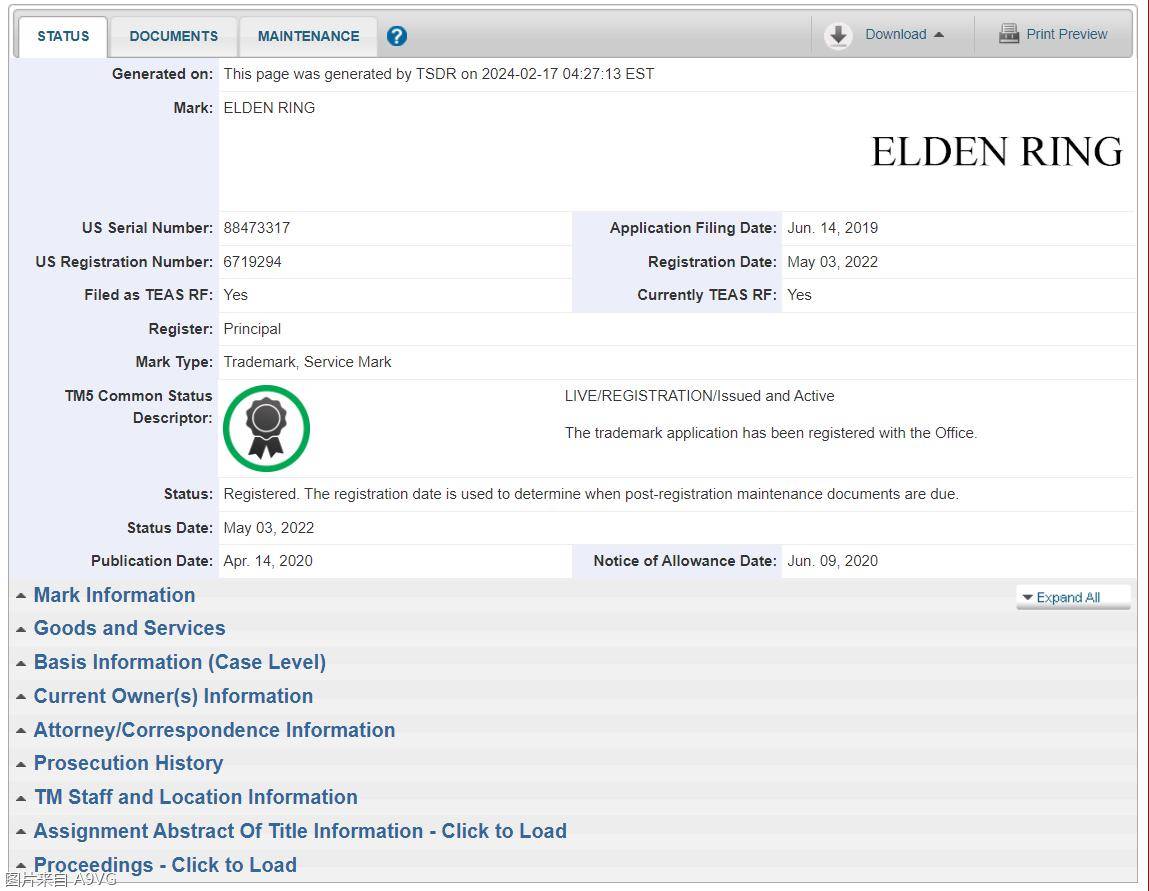The image size is (1149, 891).
Task: Switch to the STATUS tab
Action: pyautogui.click(x=63, y=36)
